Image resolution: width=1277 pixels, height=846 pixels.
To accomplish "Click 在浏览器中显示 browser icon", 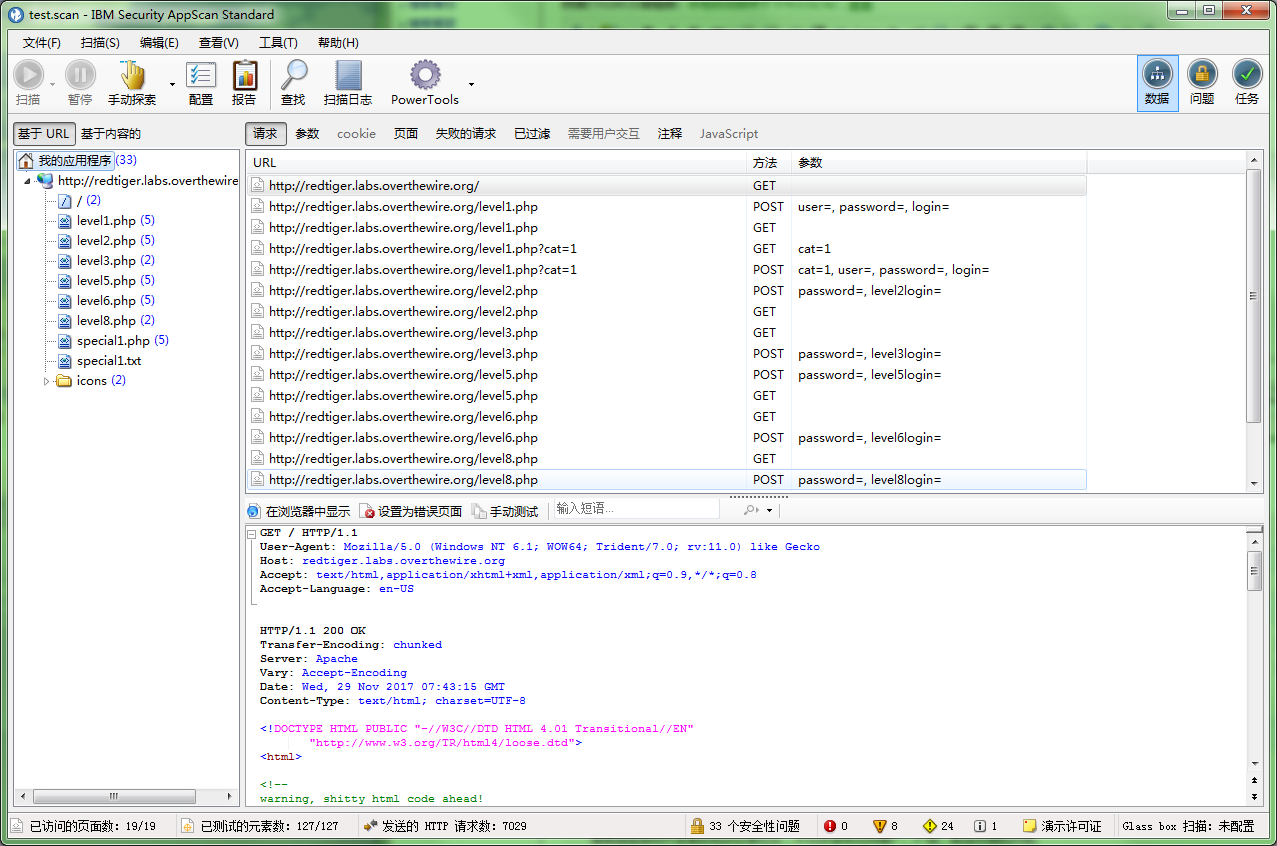I will [x=253, y=511].
